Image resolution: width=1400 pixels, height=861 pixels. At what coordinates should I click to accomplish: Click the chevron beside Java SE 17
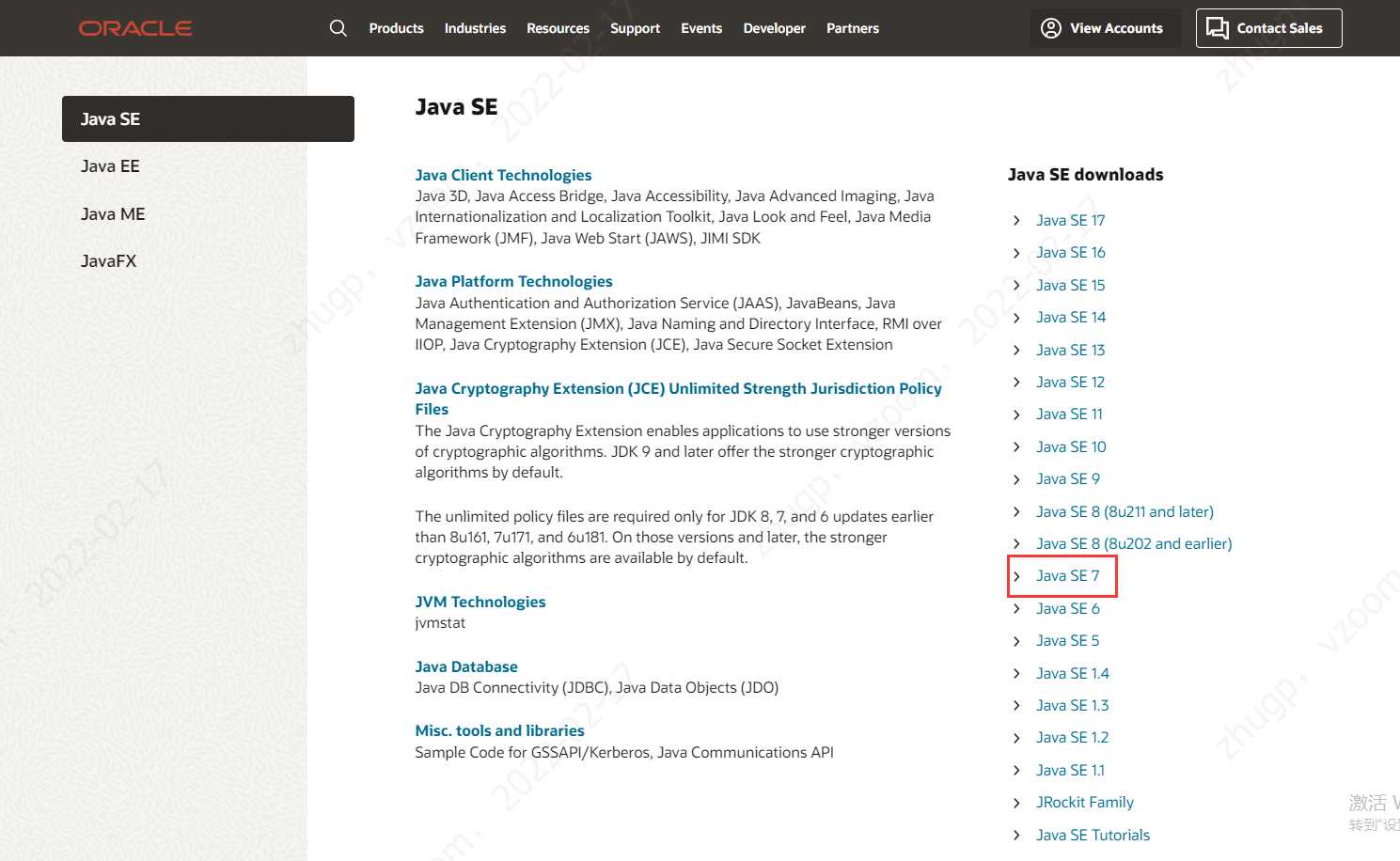tap(1016, 220)
